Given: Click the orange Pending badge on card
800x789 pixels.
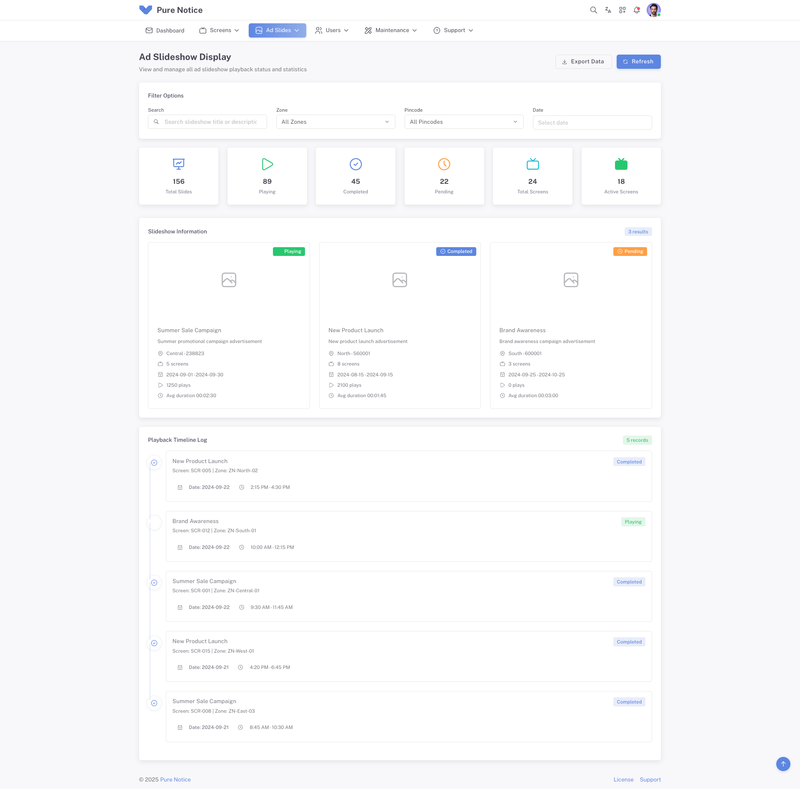Looking at the screenshot, I should point(630,252).
